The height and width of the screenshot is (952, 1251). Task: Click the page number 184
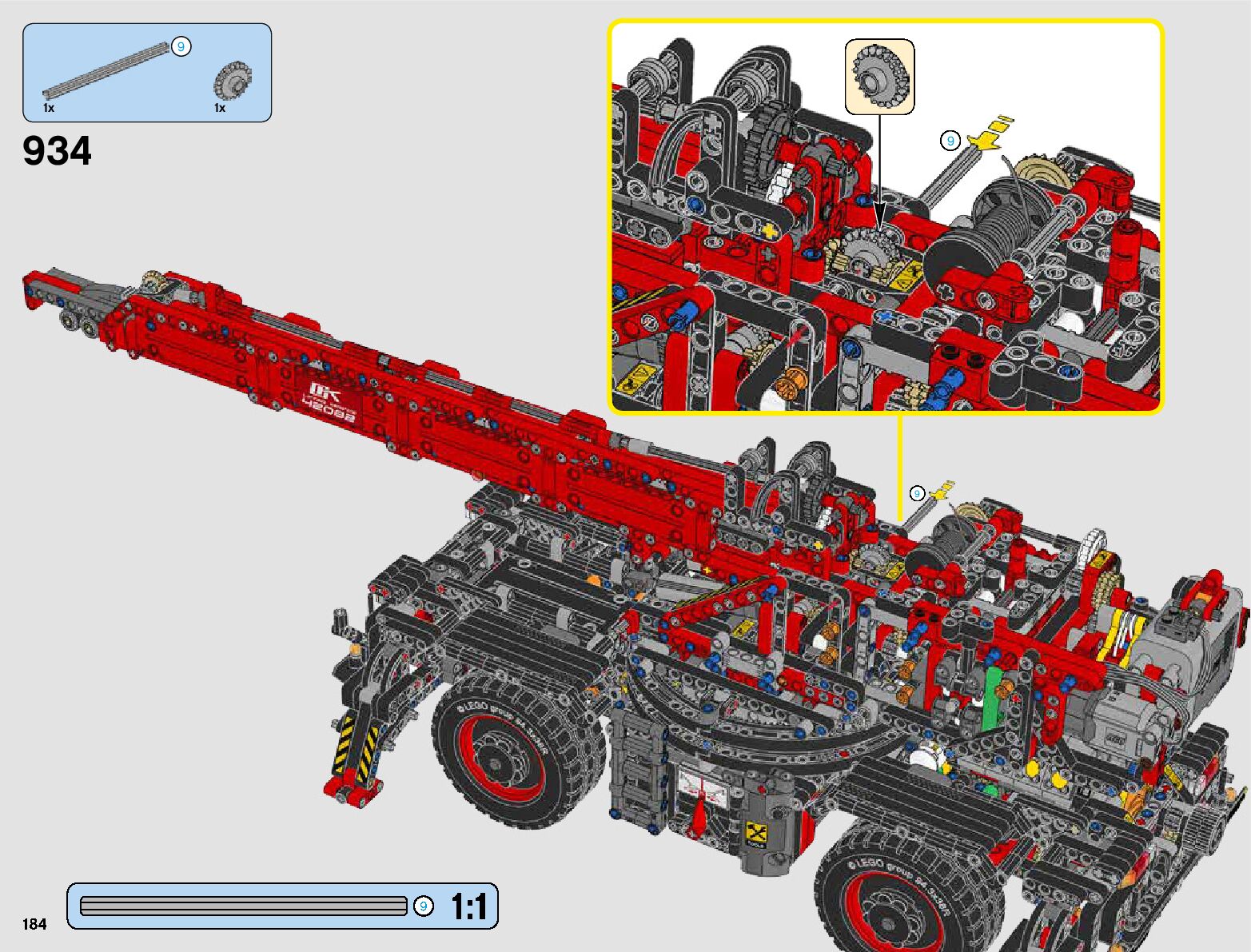(34, 924)
